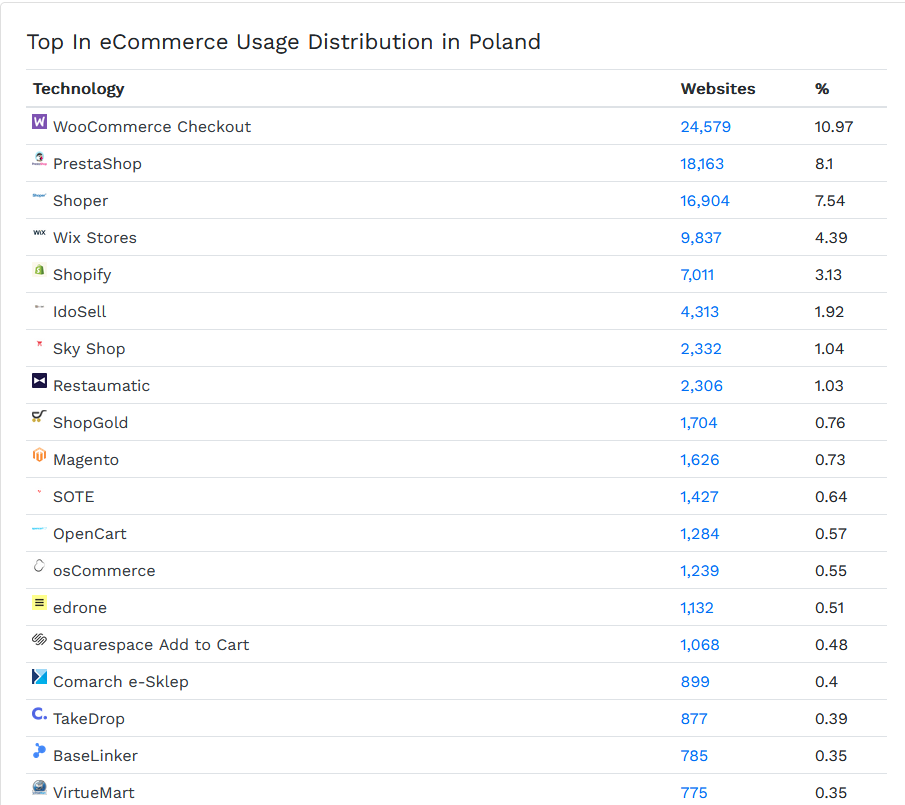
Task: Click the VirtueMart logo icon
Action: (x=39, y=788)
